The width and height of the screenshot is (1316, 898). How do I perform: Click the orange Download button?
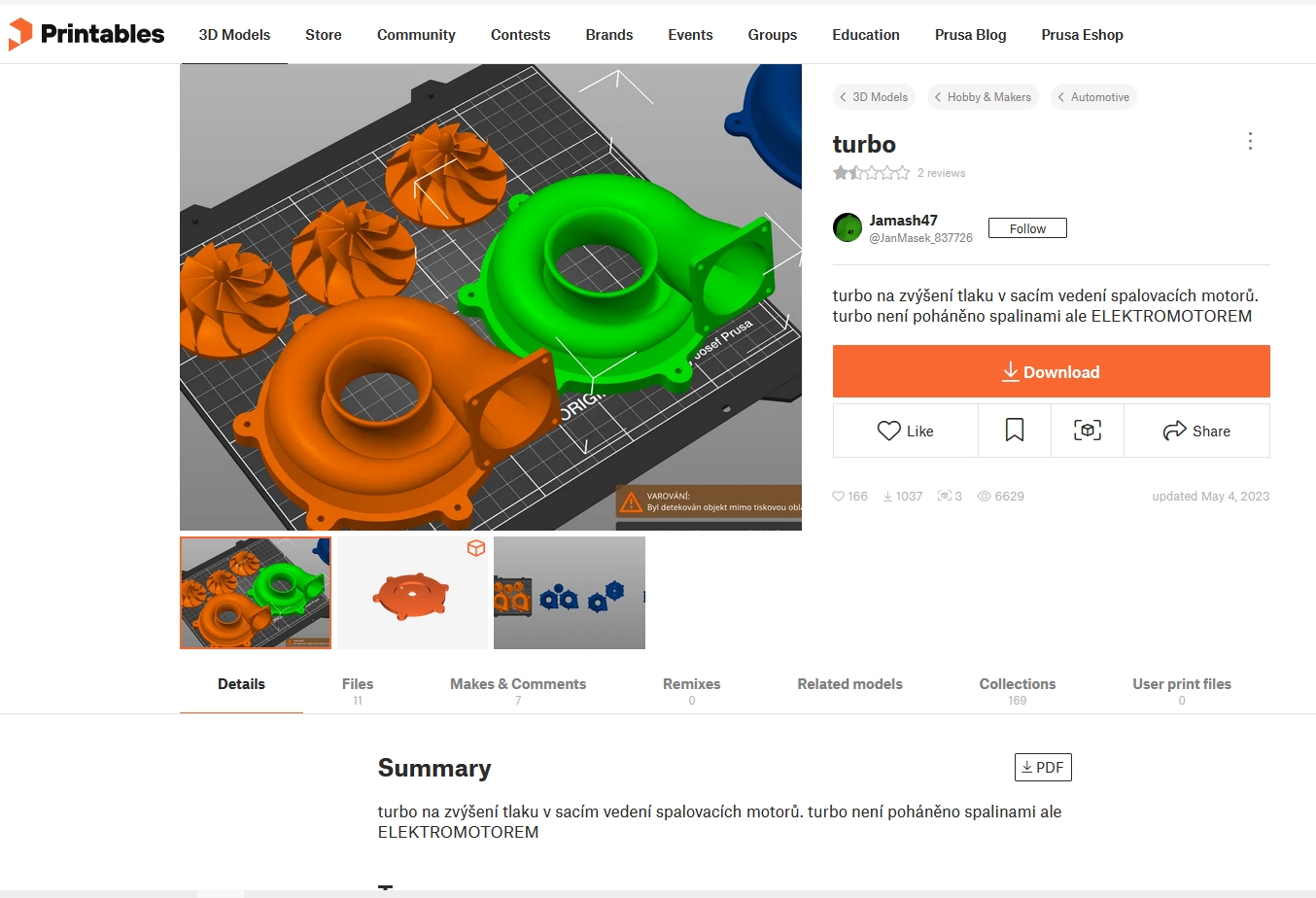pos(1051,371)
